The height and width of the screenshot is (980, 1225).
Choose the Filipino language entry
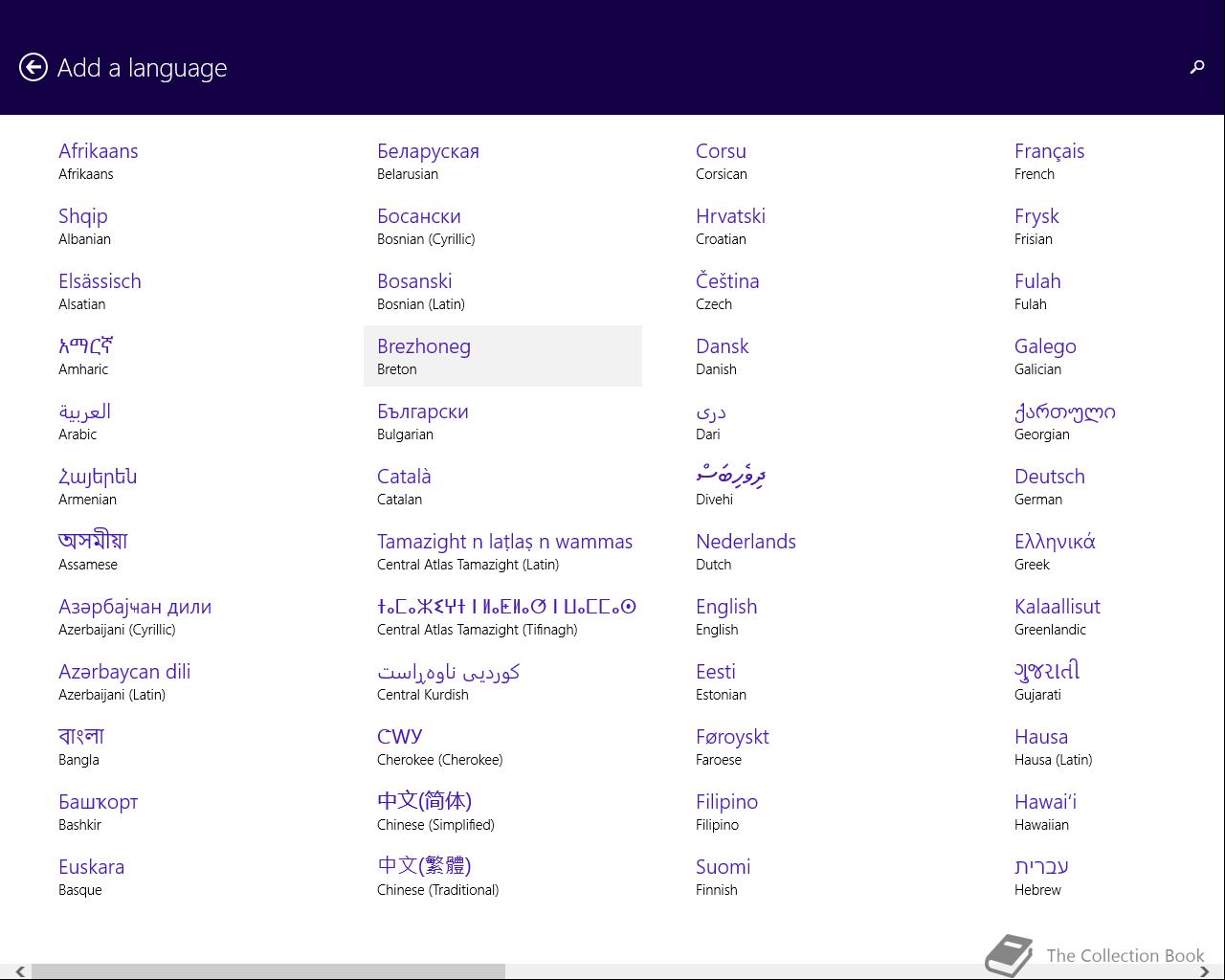click(821, 812)
